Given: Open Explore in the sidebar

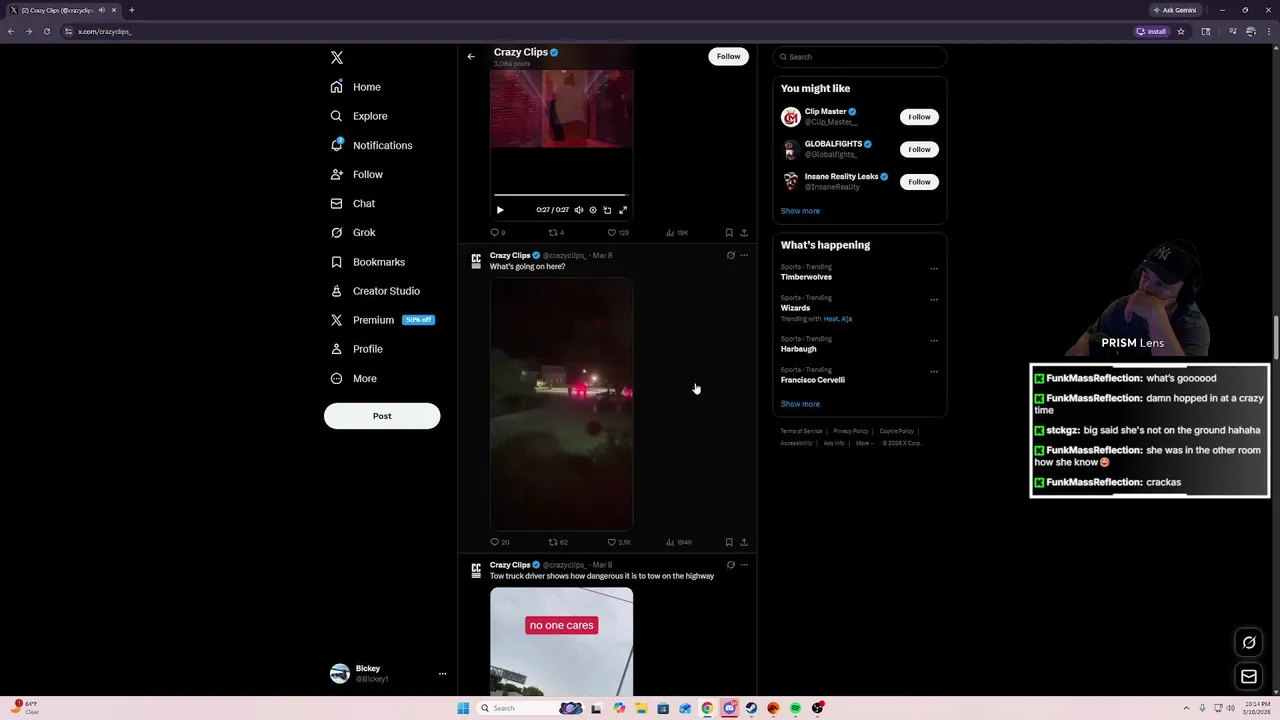Looking at the screenshot, I should pos(359,116).
